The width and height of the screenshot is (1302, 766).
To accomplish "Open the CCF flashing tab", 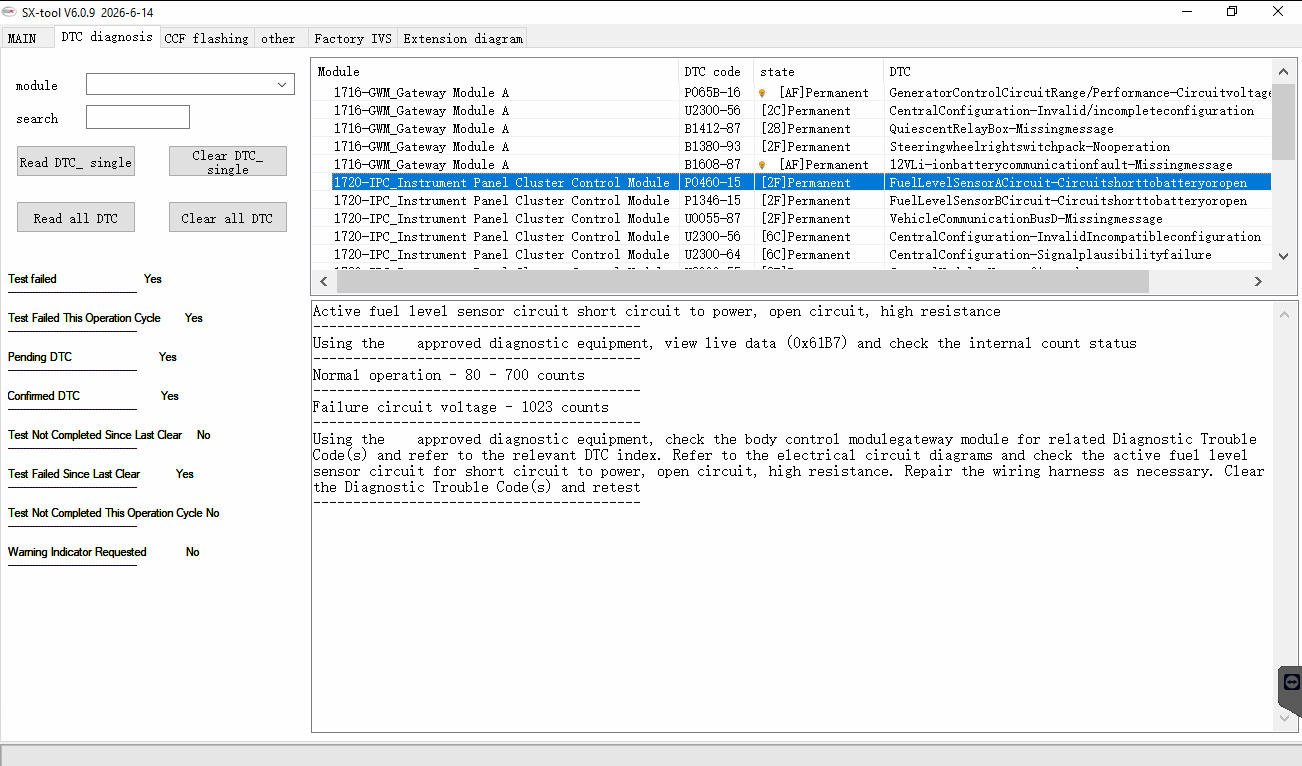I will 206,38.
